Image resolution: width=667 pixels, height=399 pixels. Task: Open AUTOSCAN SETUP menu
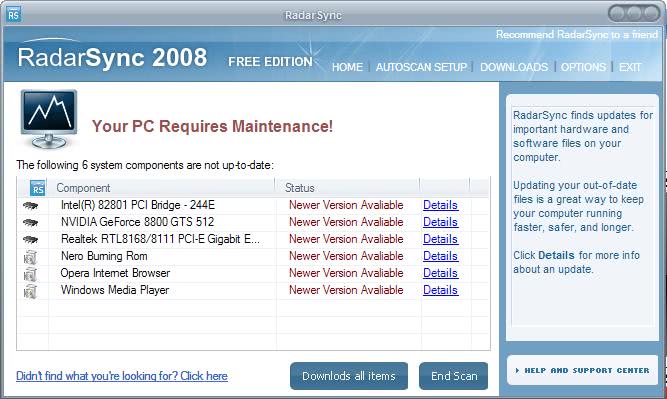coord(421,67)
